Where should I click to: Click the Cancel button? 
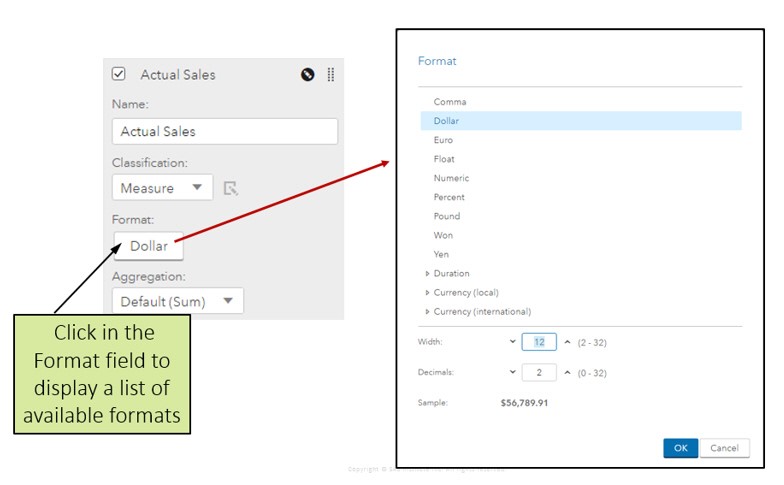pos(724,448)
